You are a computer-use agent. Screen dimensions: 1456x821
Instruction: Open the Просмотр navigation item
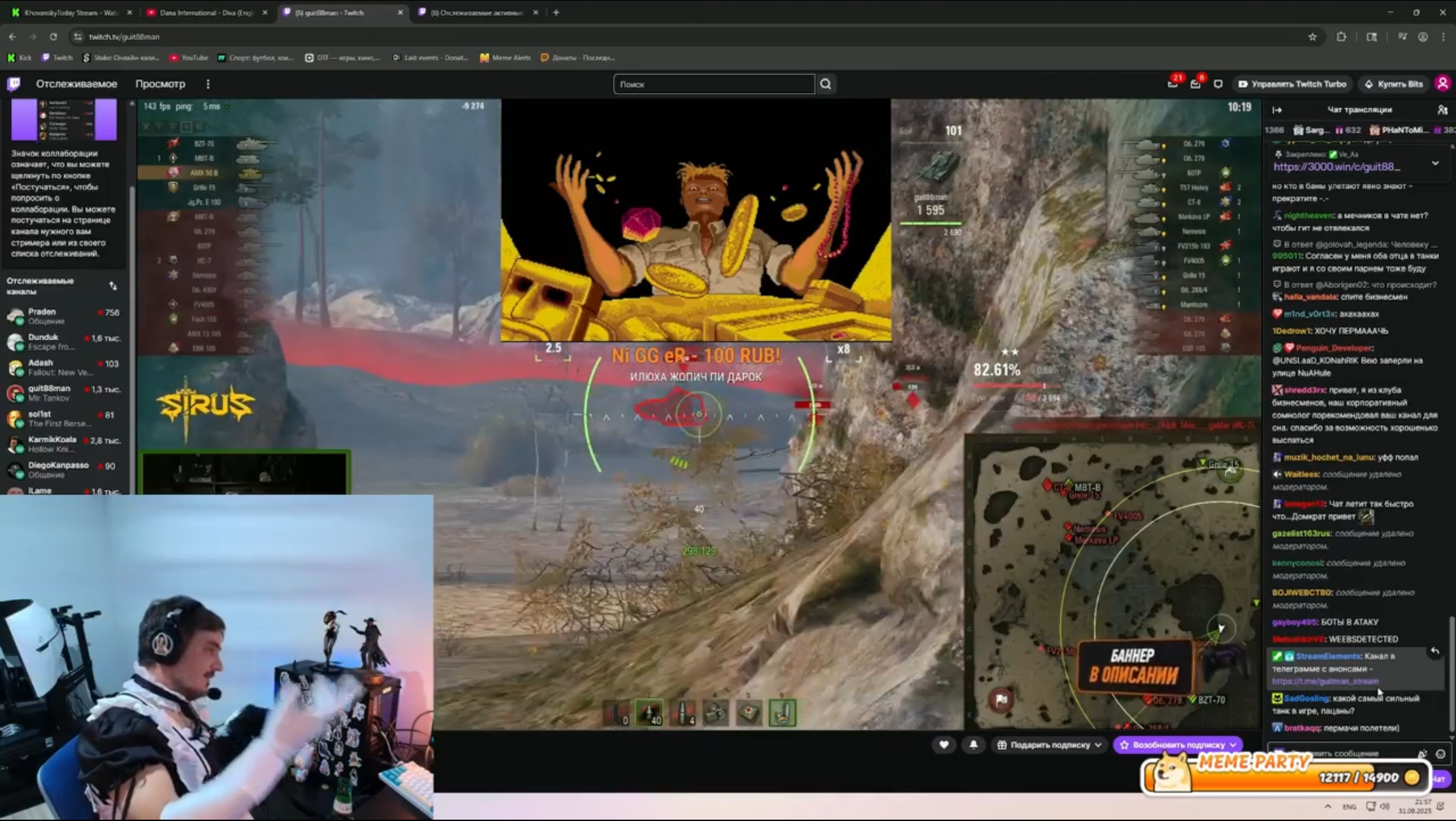point(160,84)
